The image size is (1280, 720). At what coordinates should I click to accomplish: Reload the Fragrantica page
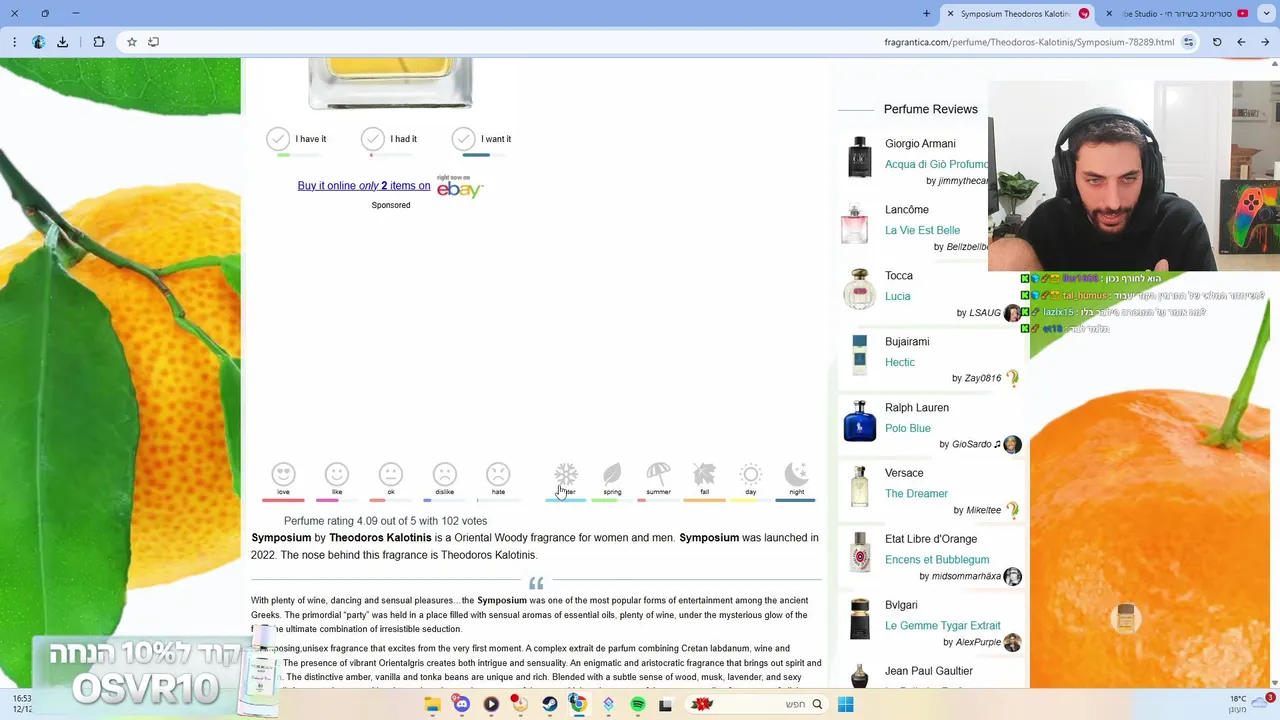click(x=1217, y=42)
